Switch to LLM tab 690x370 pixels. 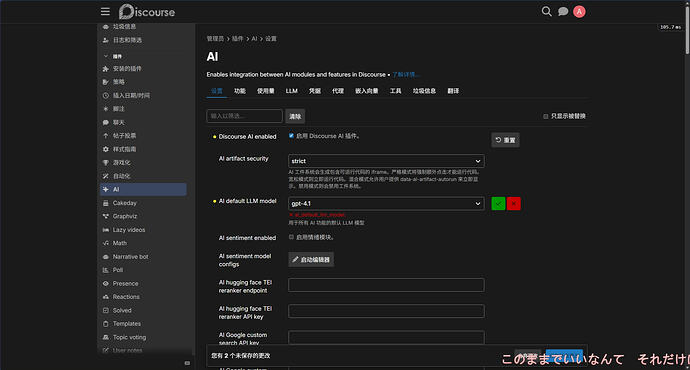coord(291,91)
